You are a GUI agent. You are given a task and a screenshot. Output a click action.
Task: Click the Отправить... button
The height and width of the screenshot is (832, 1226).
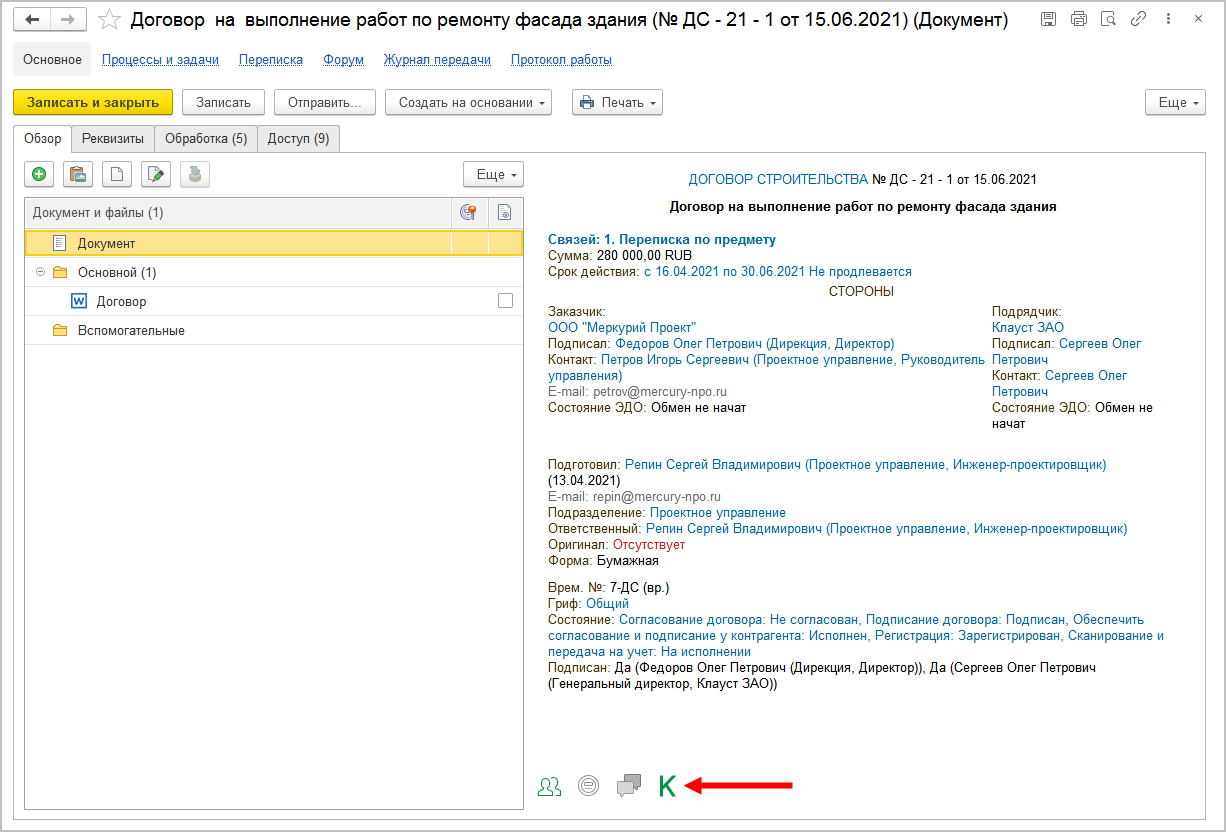click(x=325, y=103)
